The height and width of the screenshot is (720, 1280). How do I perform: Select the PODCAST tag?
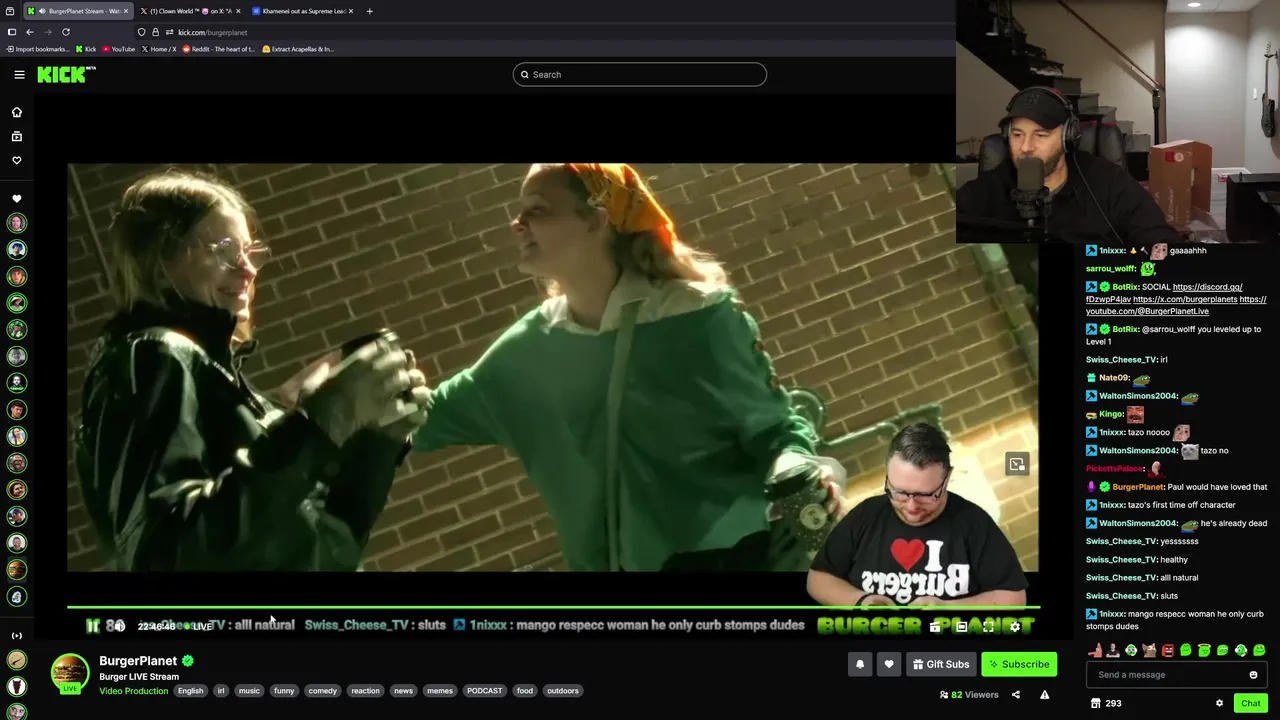tap(485, 691)
